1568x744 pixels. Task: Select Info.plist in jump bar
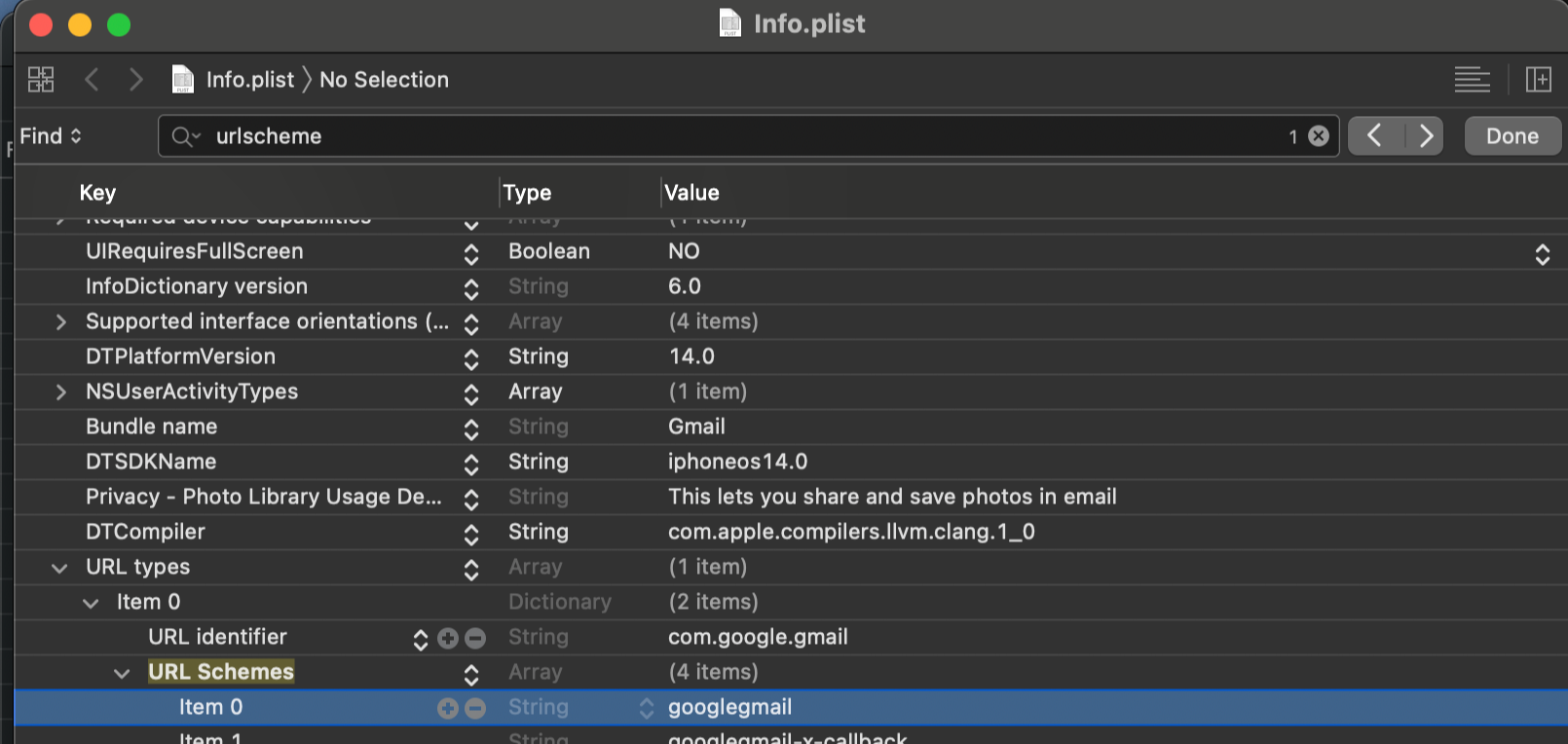(x=250, y=80)
